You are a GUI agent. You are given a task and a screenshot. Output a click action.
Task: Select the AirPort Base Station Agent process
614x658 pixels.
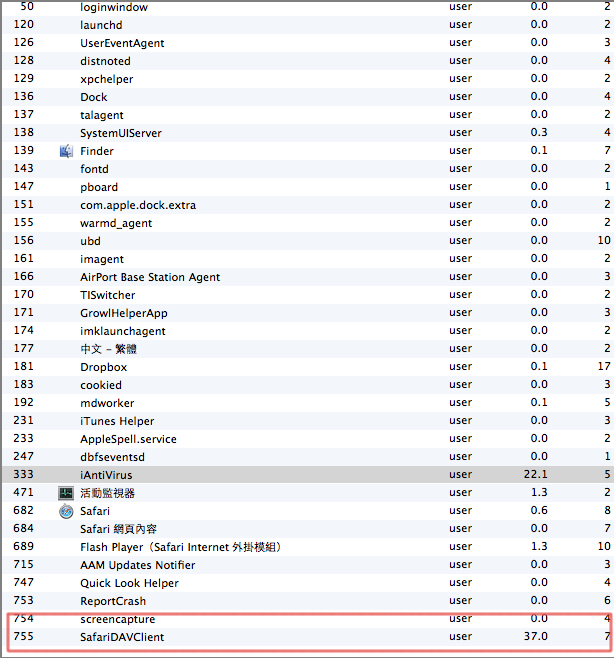150,277
